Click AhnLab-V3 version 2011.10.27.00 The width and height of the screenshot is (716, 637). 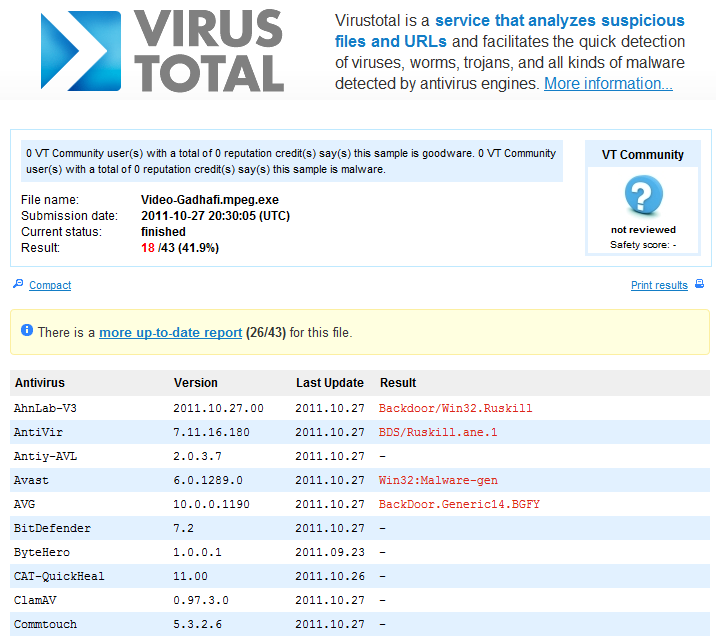[x=218, y=408]
